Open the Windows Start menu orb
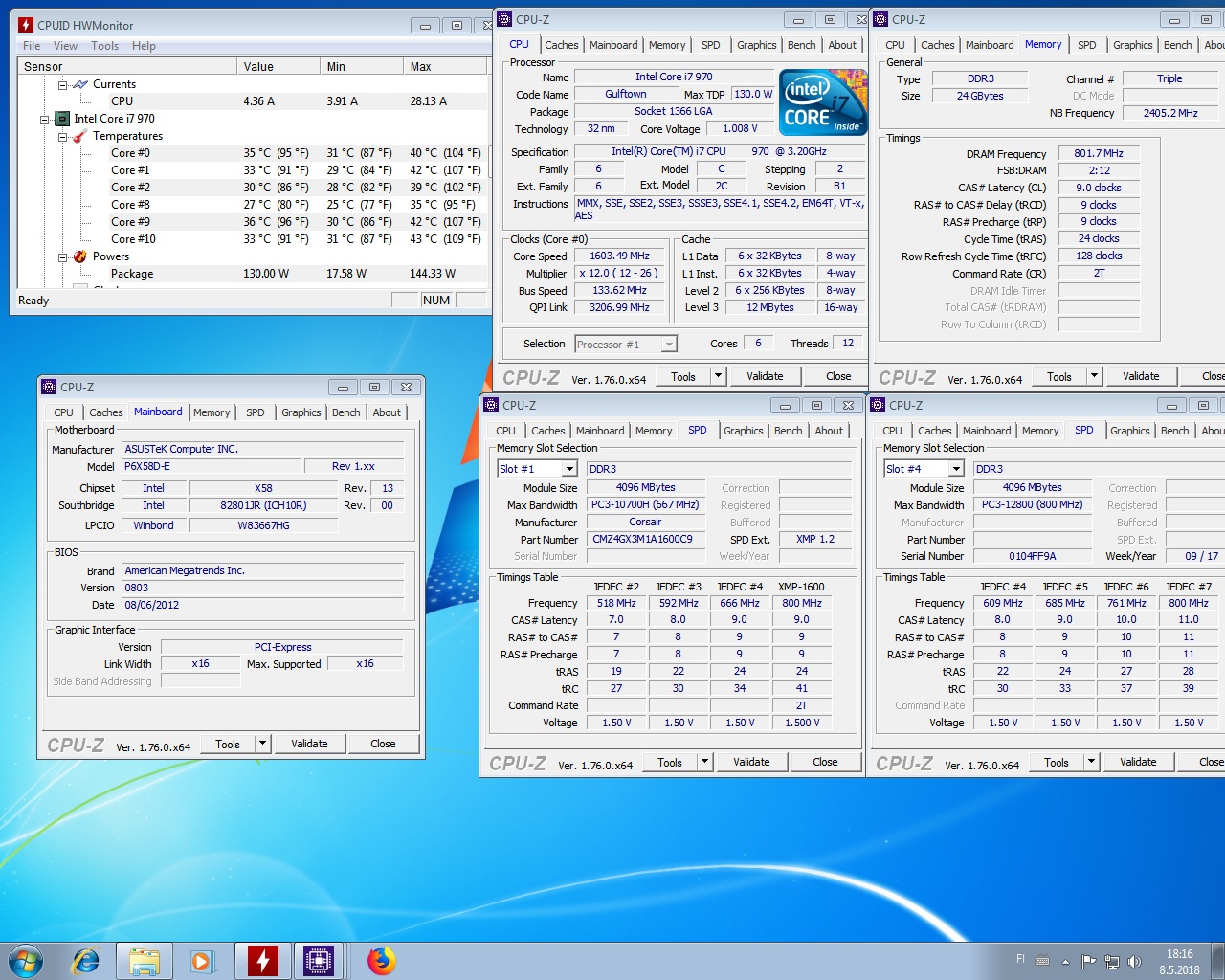This screenshot has width=1225, height=980. tap(26, 960)
